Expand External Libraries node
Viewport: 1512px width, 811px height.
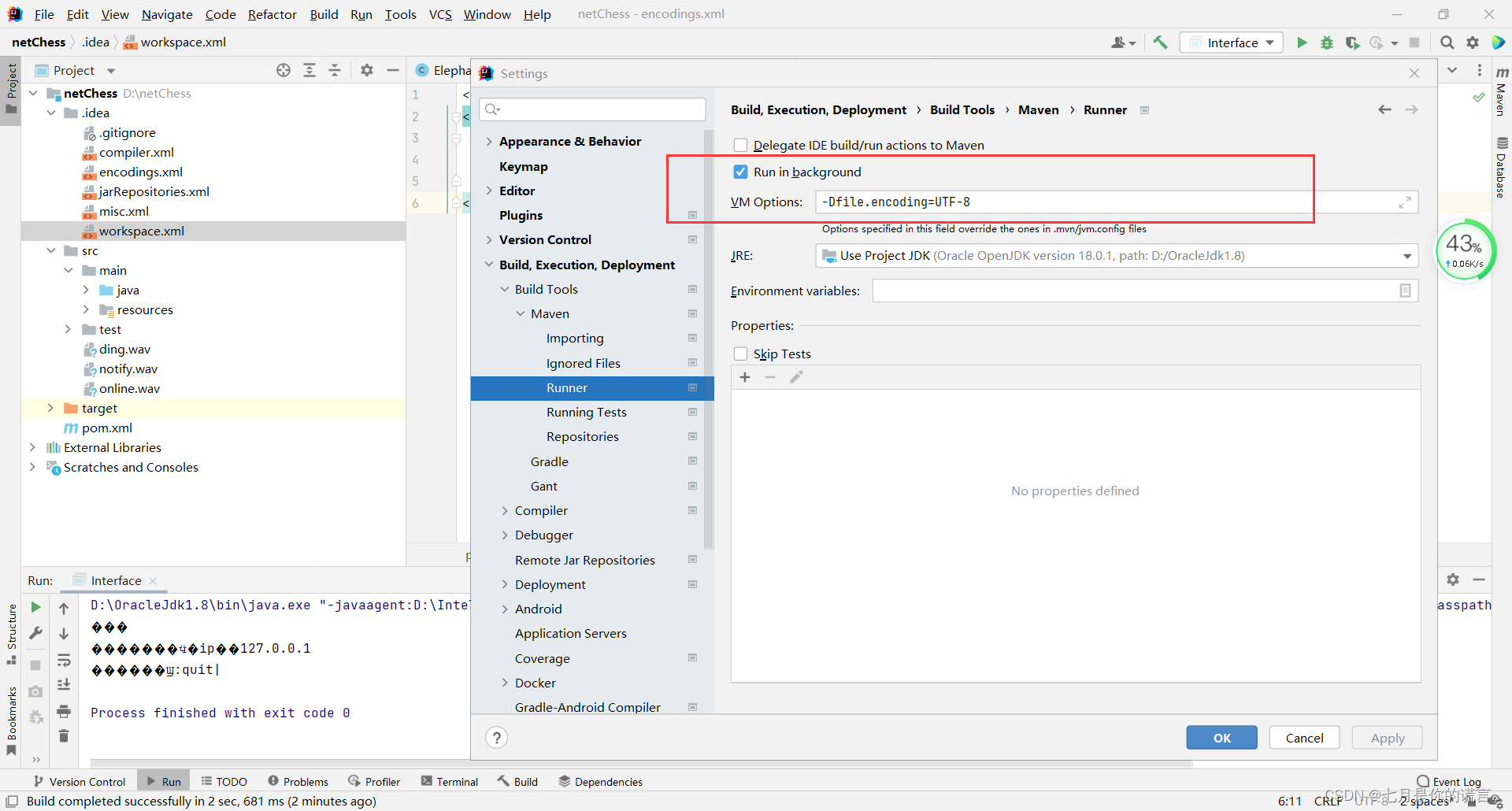coord(32,447)
